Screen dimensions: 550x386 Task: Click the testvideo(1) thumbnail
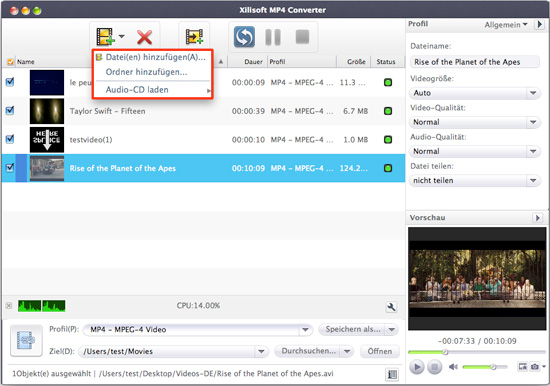click(x=47, y=140)
